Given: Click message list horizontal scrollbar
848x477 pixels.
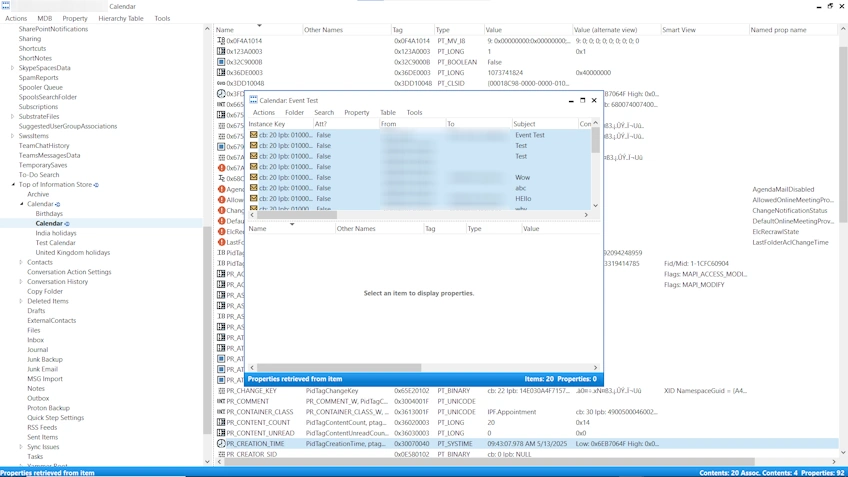Looking at the screenshot, I should (296, 215).
